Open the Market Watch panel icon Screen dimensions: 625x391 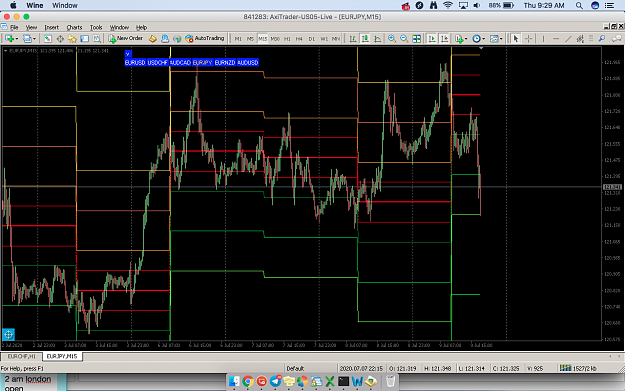[x=47, y=39]
